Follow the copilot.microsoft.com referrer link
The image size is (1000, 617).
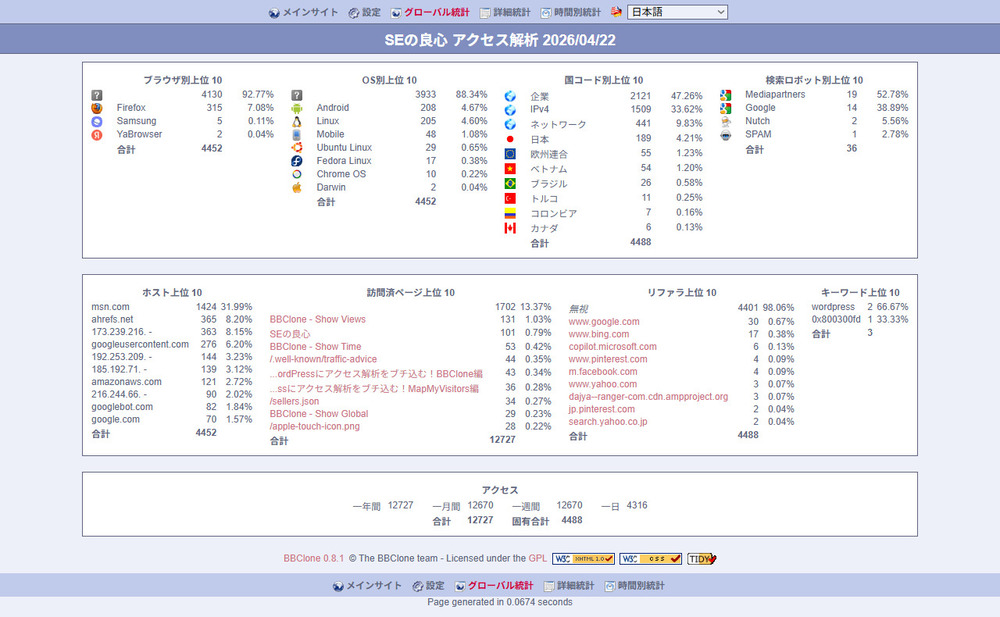[x=612, y=347]
